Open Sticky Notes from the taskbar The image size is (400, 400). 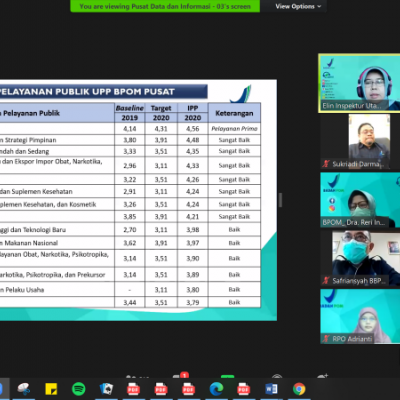[x=51, y=389]
